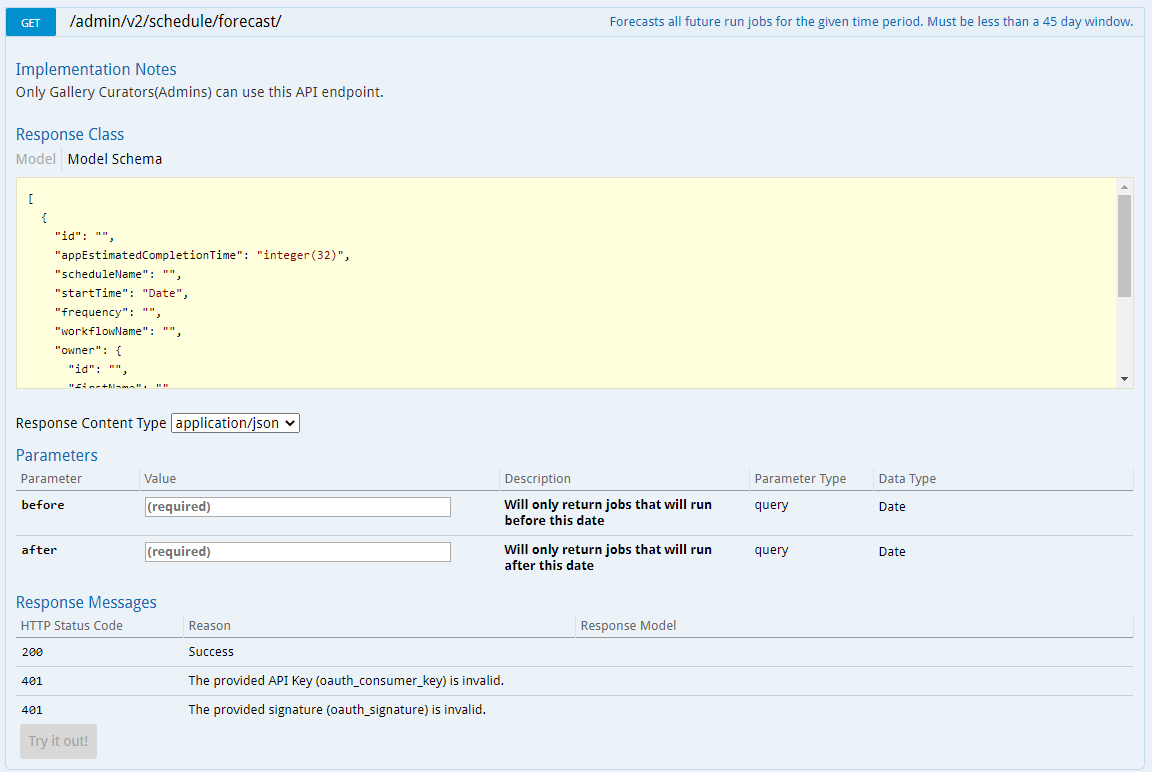Click the Parameters section heading
This screenshot has height=772, width=1152.
tap(57, 455)
